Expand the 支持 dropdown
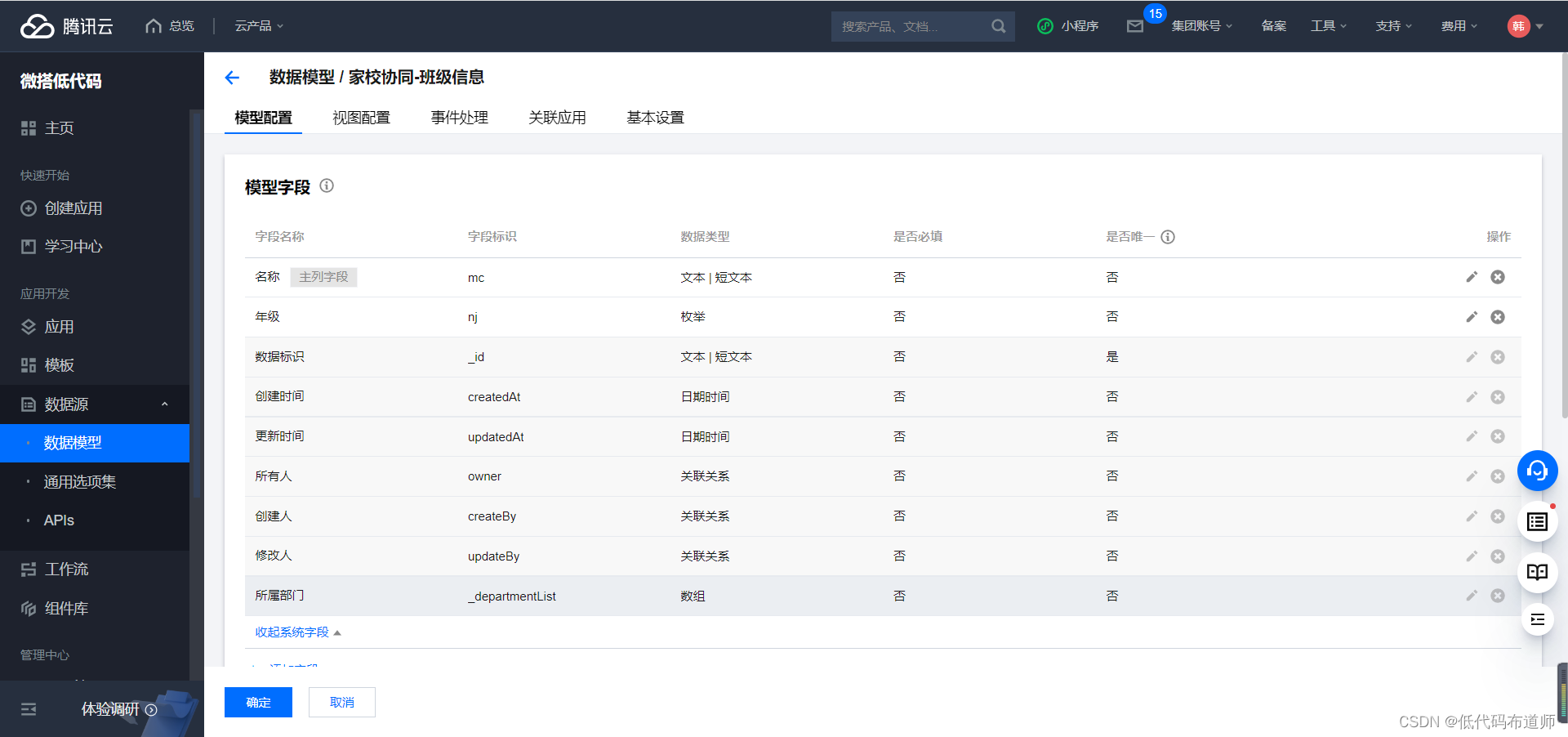Screen dimensions: 1568x737 (x=1393, y=26)
